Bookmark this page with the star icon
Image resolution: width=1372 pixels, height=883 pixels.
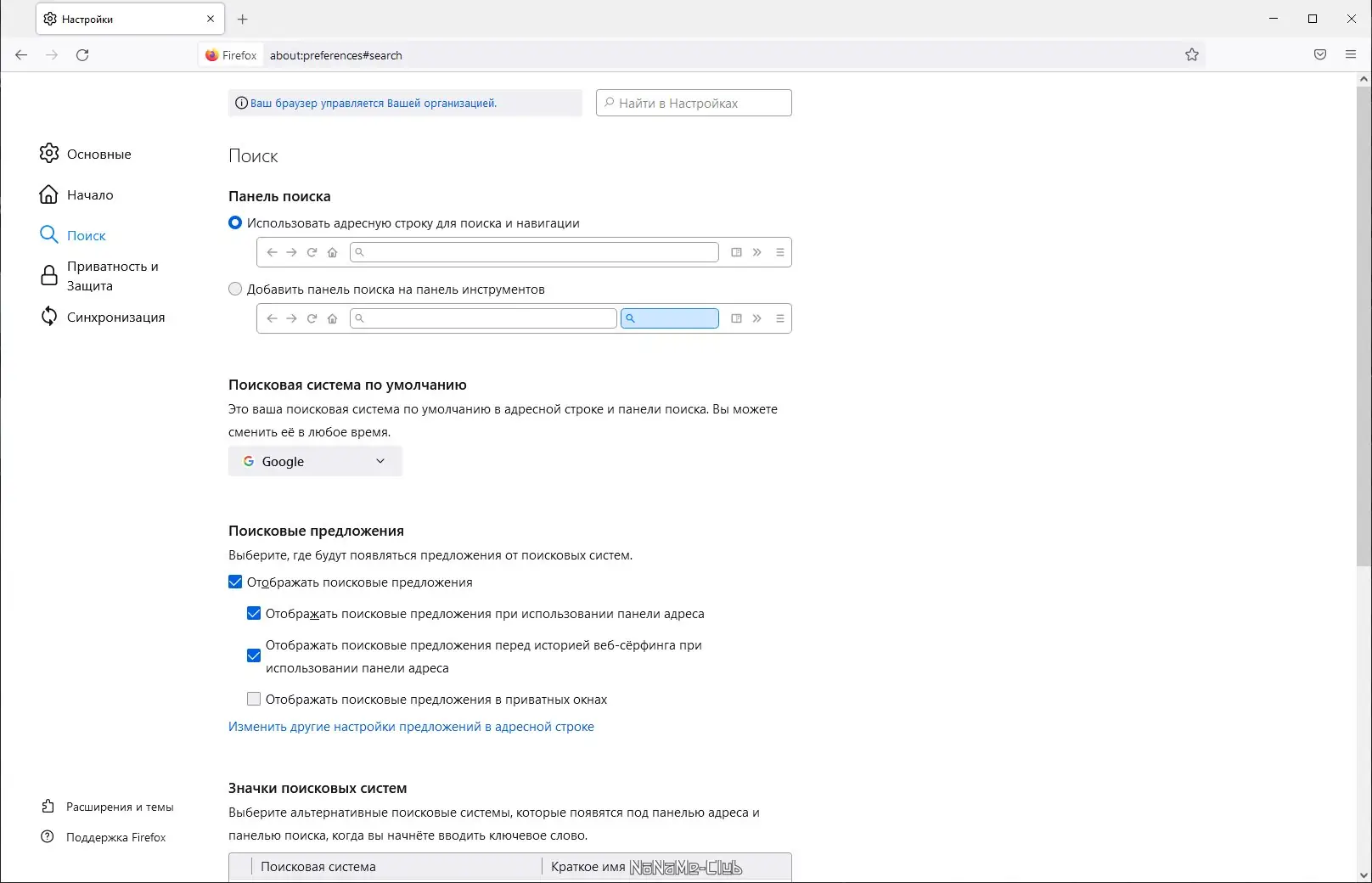click(x=1192, y=55)
